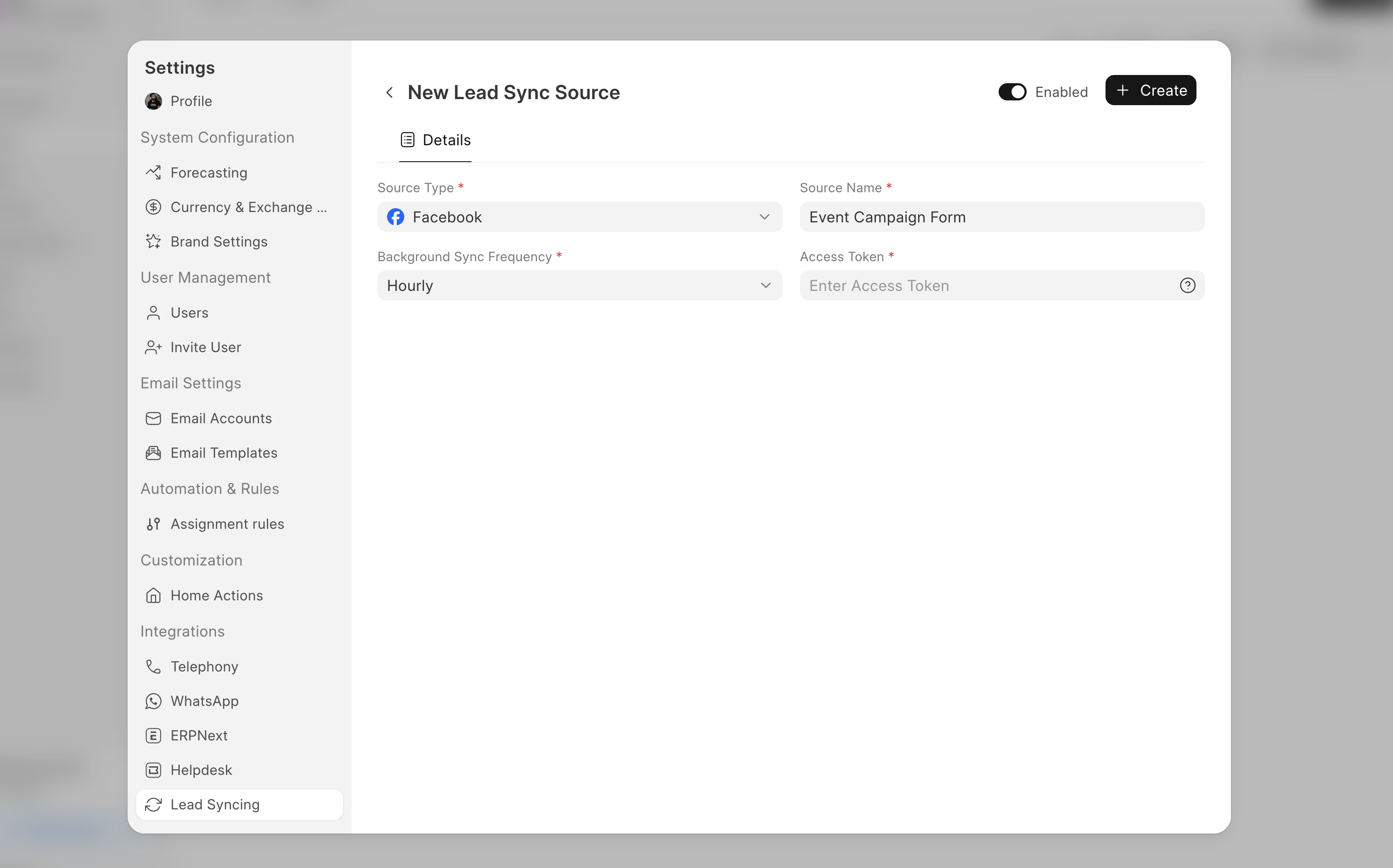The height and width of the screenshot is (868, 1393).
Task: Open Home Actions customization
Action: click(x=216, y=595)
